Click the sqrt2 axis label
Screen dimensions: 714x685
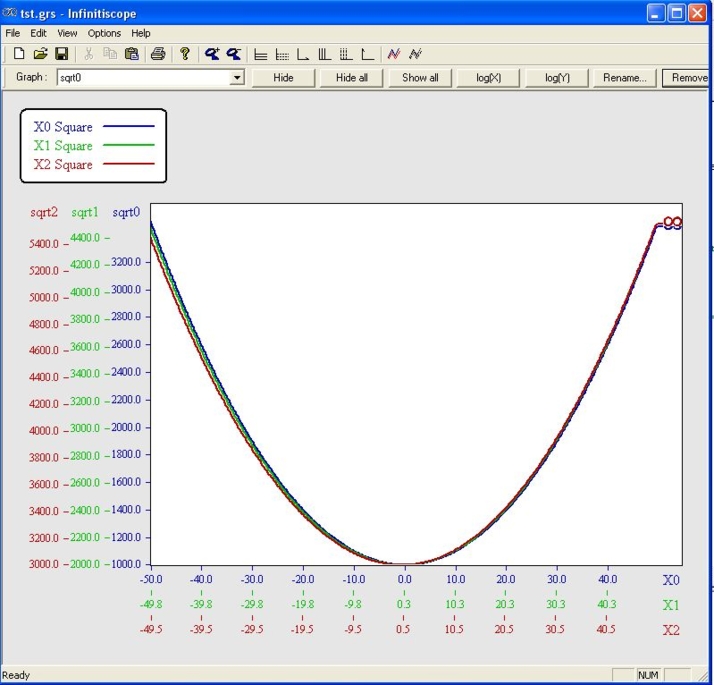click(x=44, y=212)
